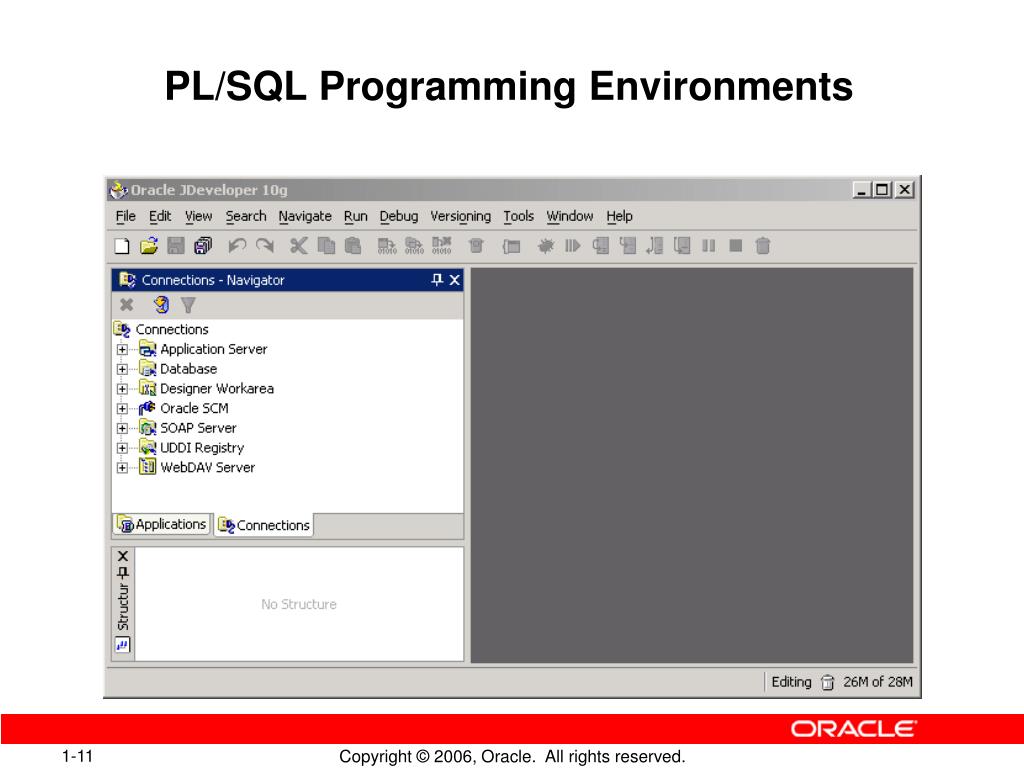
Task: Open the Help menu
Action: click(x=619, y=216)
